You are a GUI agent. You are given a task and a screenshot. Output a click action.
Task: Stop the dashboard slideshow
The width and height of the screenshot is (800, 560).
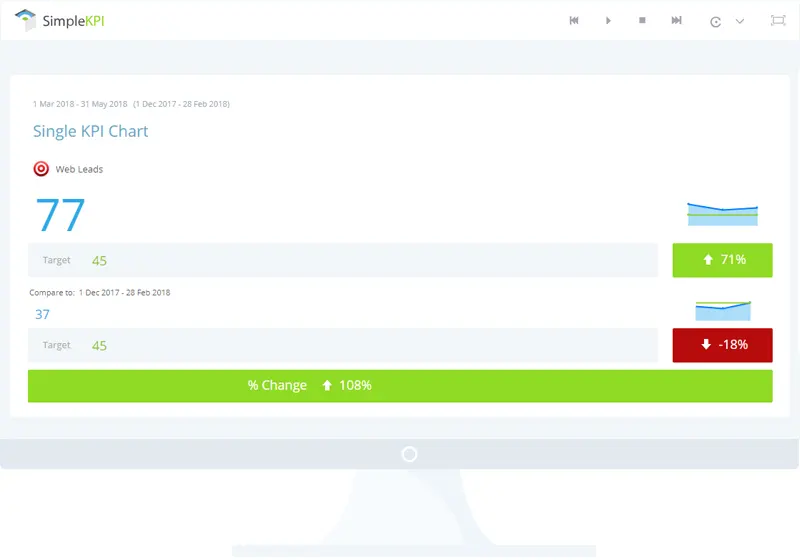point(642,20)
